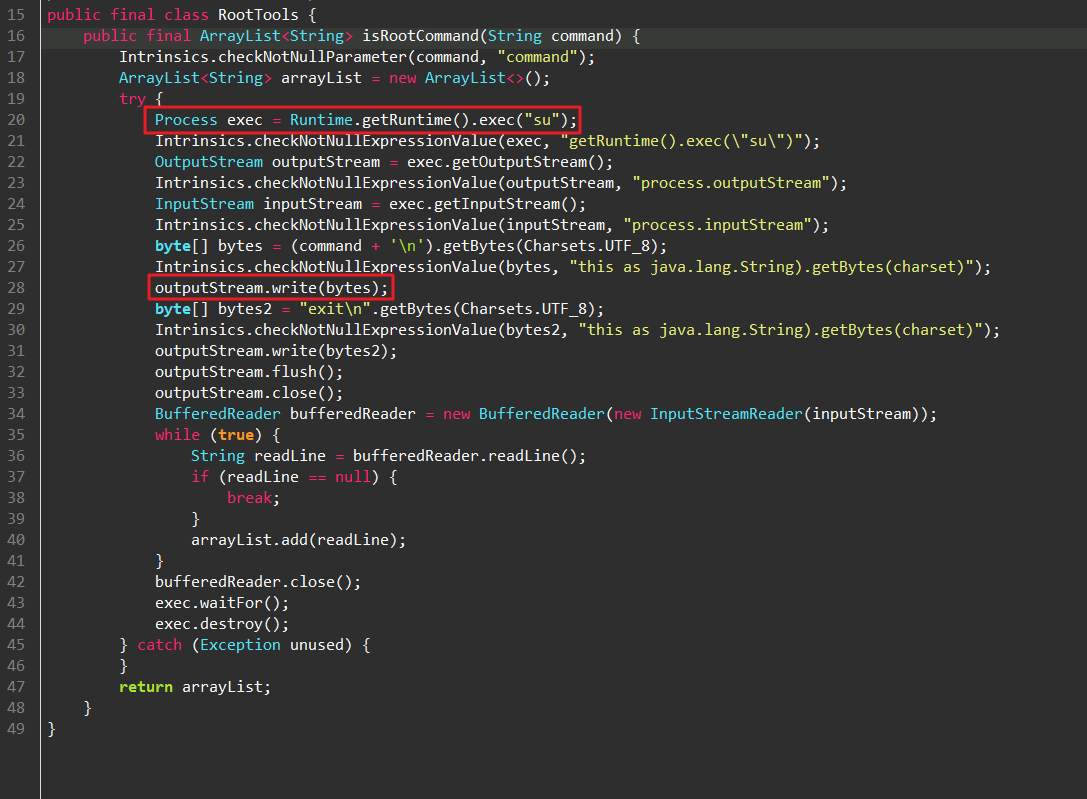The width and height of the screenshot is (1087, 799).
Task: Click the readLine variable on line 36
Action: click(290, 456)
